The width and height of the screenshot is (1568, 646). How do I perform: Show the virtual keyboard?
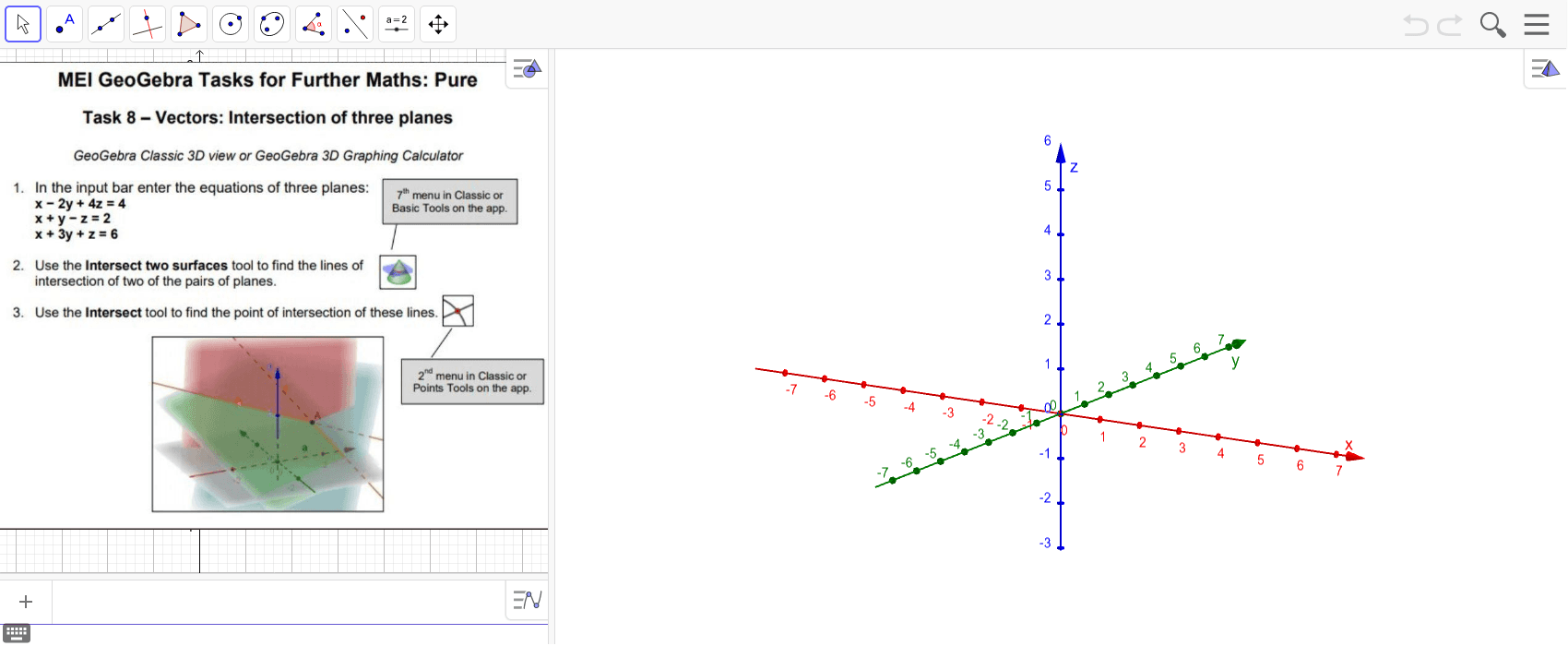point(17,633)
